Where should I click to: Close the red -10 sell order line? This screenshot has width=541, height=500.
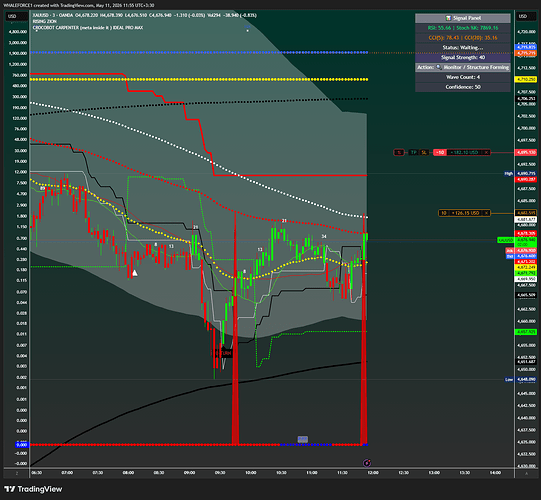pos(486,152)
